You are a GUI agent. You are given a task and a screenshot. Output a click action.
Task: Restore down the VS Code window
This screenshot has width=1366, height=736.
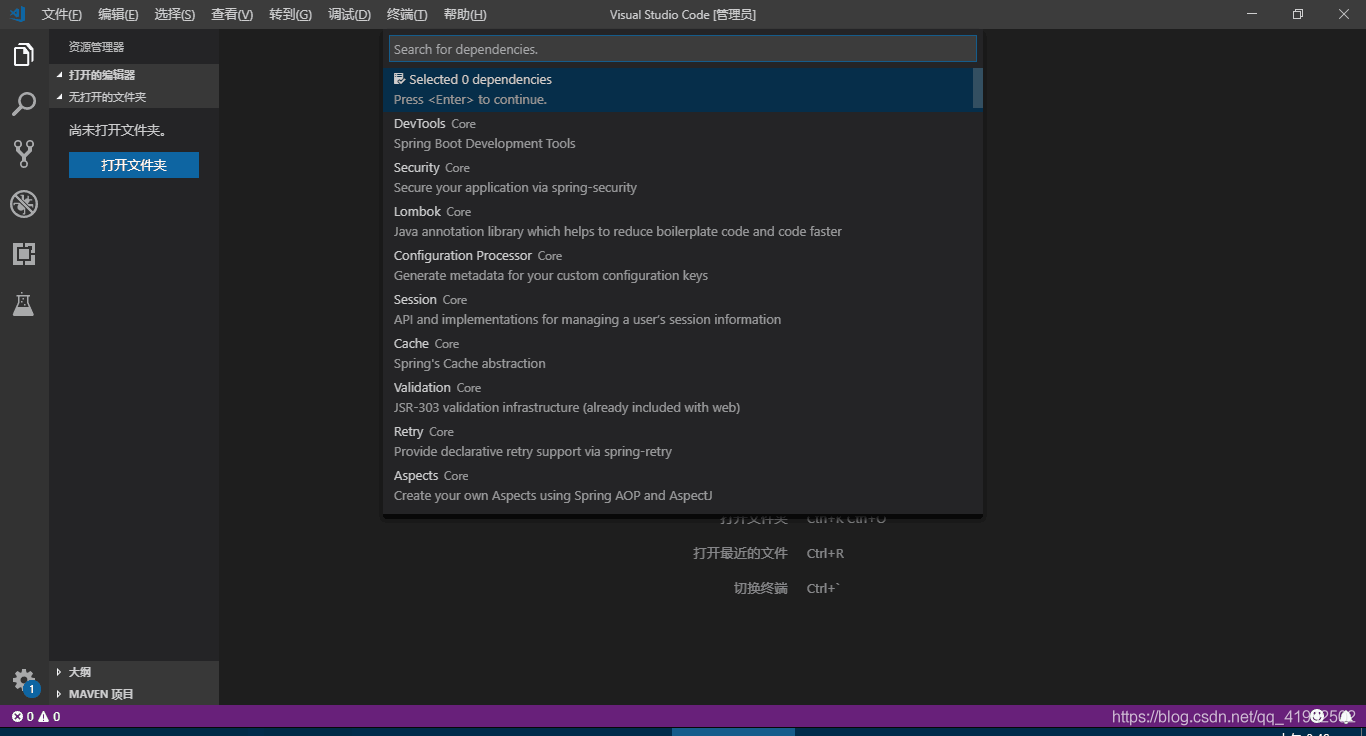point(1298,14)
